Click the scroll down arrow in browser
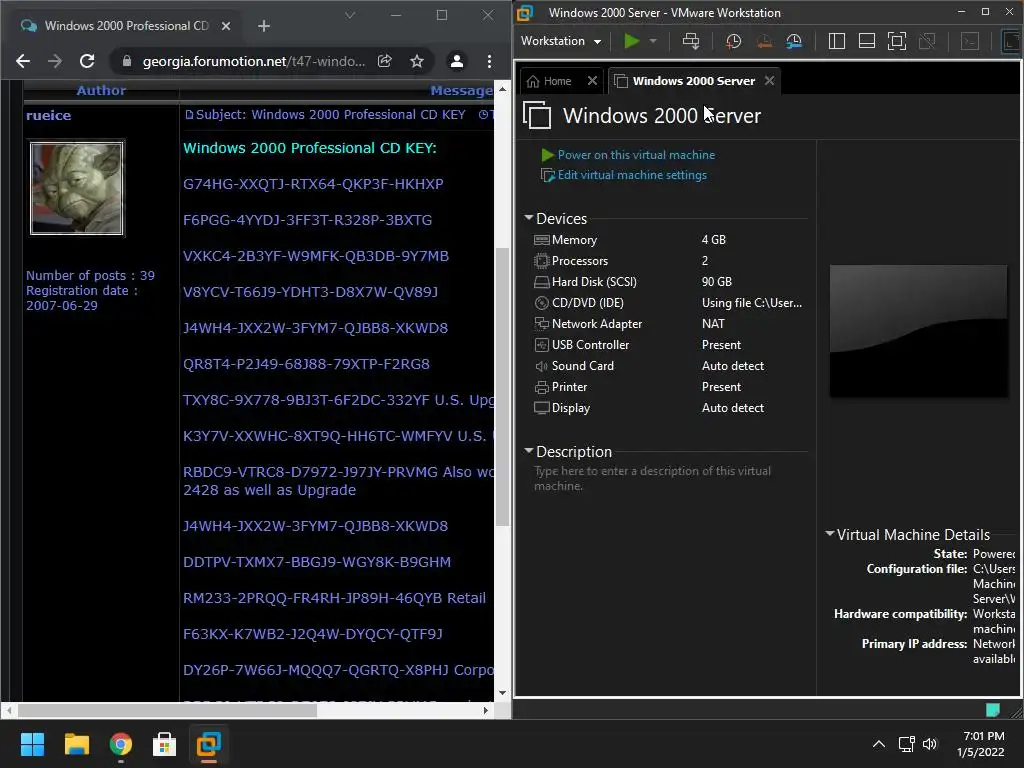 (502, 694)
